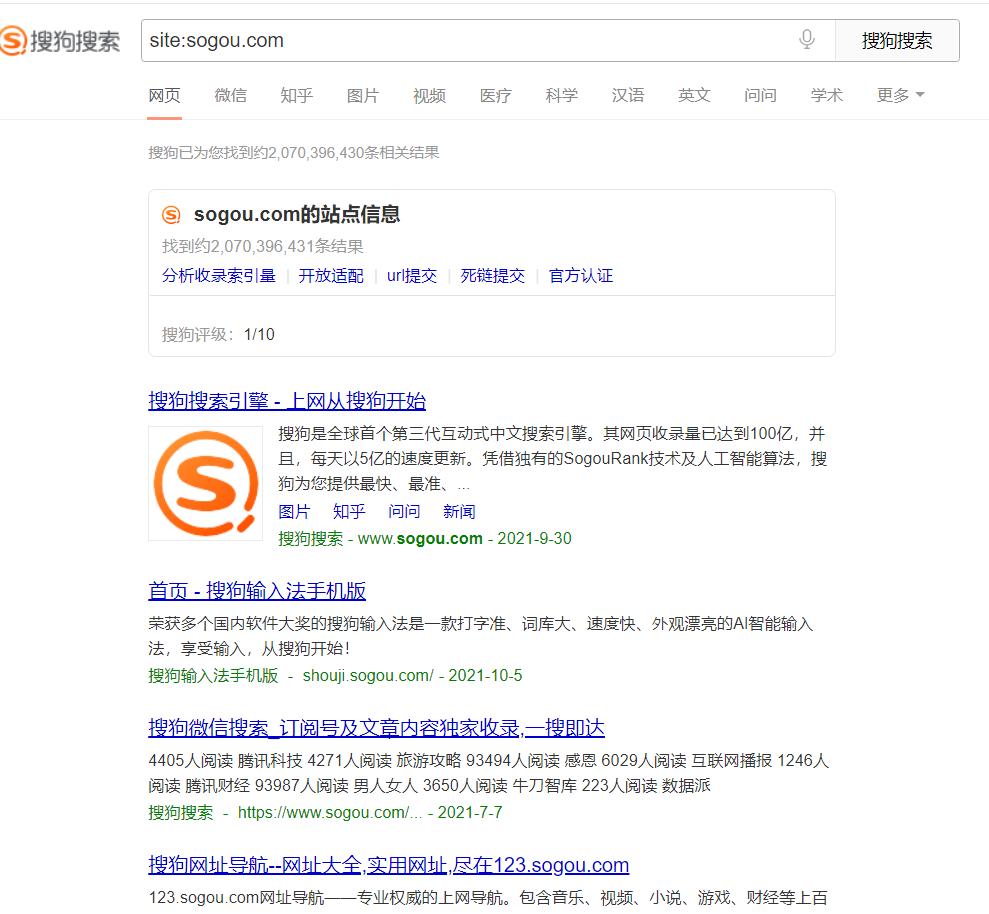
Task: Click the microphone voice search icon
Action: pos(806,41)
